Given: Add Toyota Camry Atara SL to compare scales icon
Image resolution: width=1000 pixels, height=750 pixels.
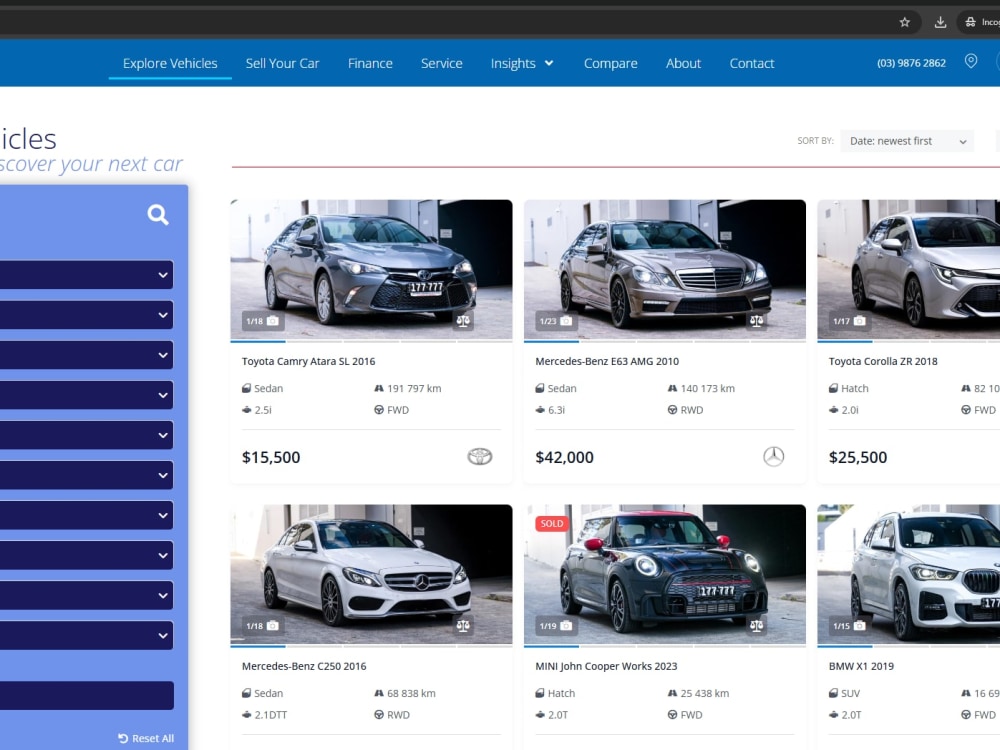Looking at the screenshot, I should [x=463, y=321].
